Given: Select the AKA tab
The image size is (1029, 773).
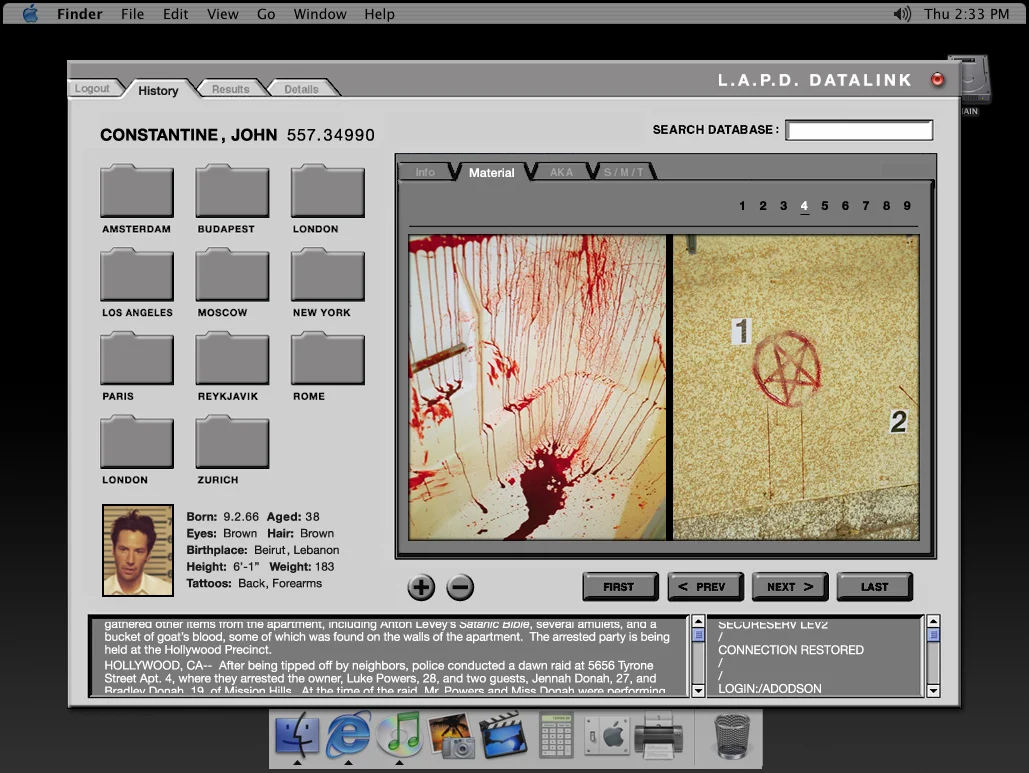Looking at the screenshot, I should tap(561, 172).
